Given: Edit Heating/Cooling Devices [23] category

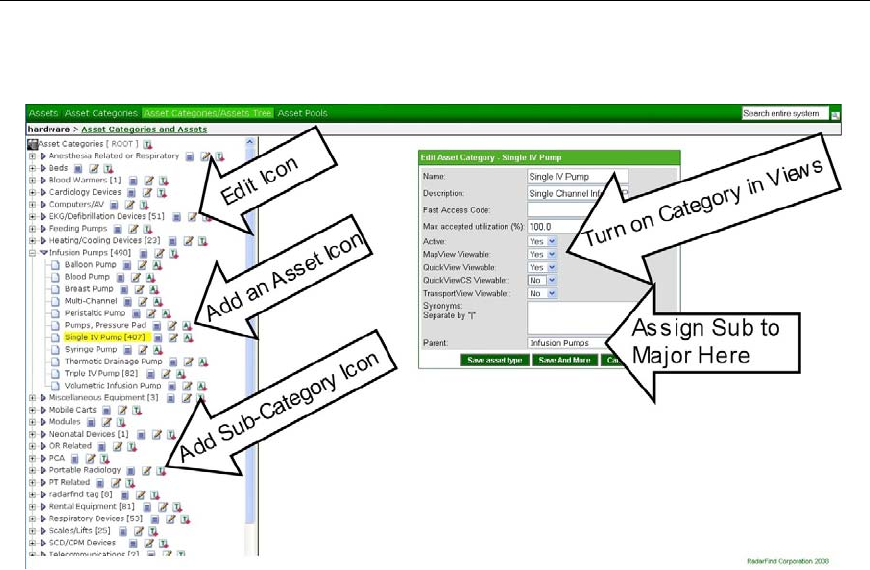Looking at the screenshot, I should point(188,241).
